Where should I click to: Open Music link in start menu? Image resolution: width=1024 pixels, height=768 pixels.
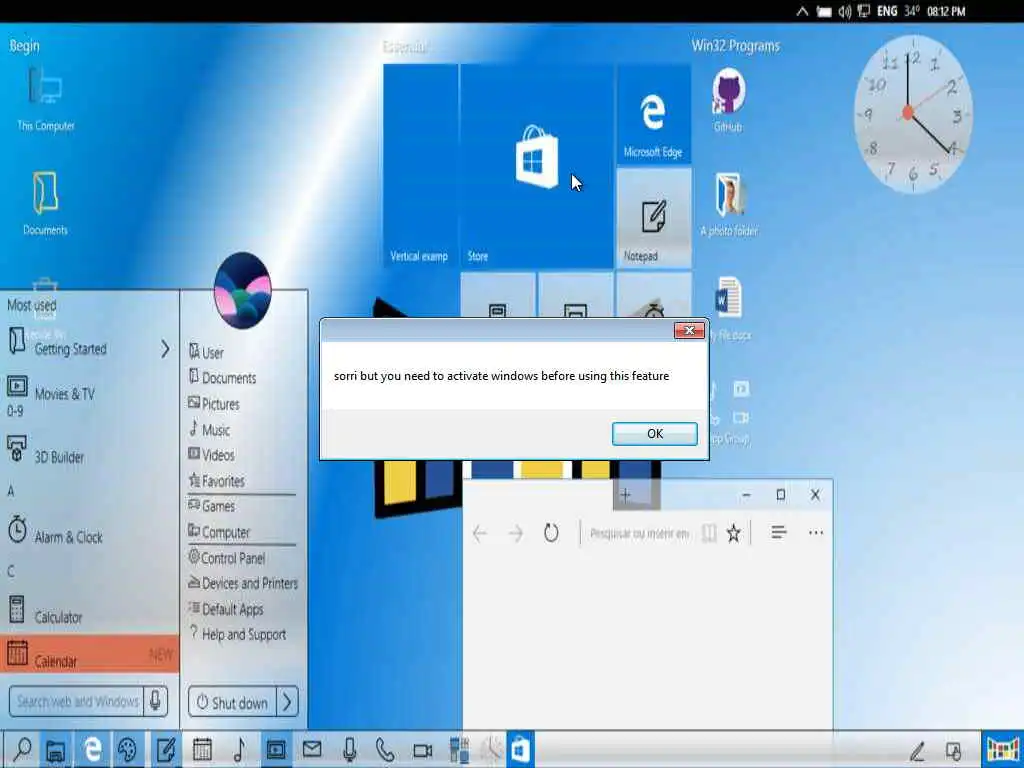(x=209, y=430)
